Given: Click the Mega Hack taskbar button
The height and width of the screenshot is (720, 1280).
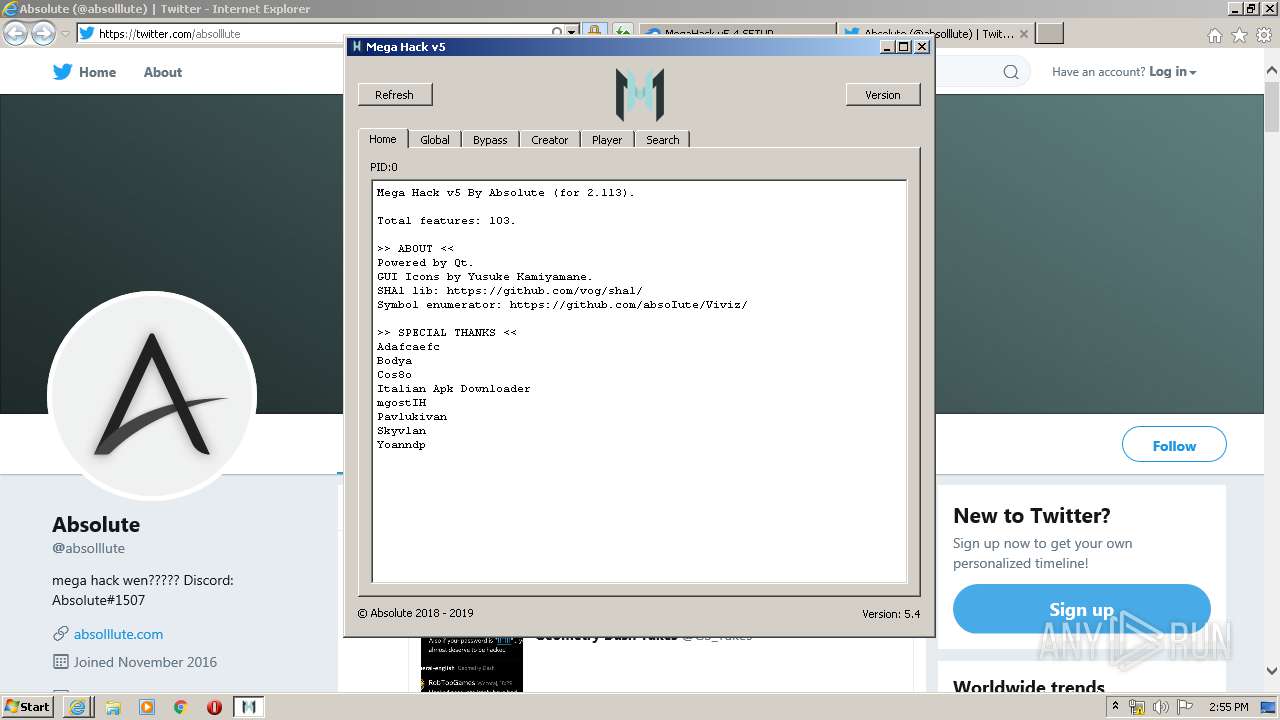Looking at the screenshot, I should (249, 707).
